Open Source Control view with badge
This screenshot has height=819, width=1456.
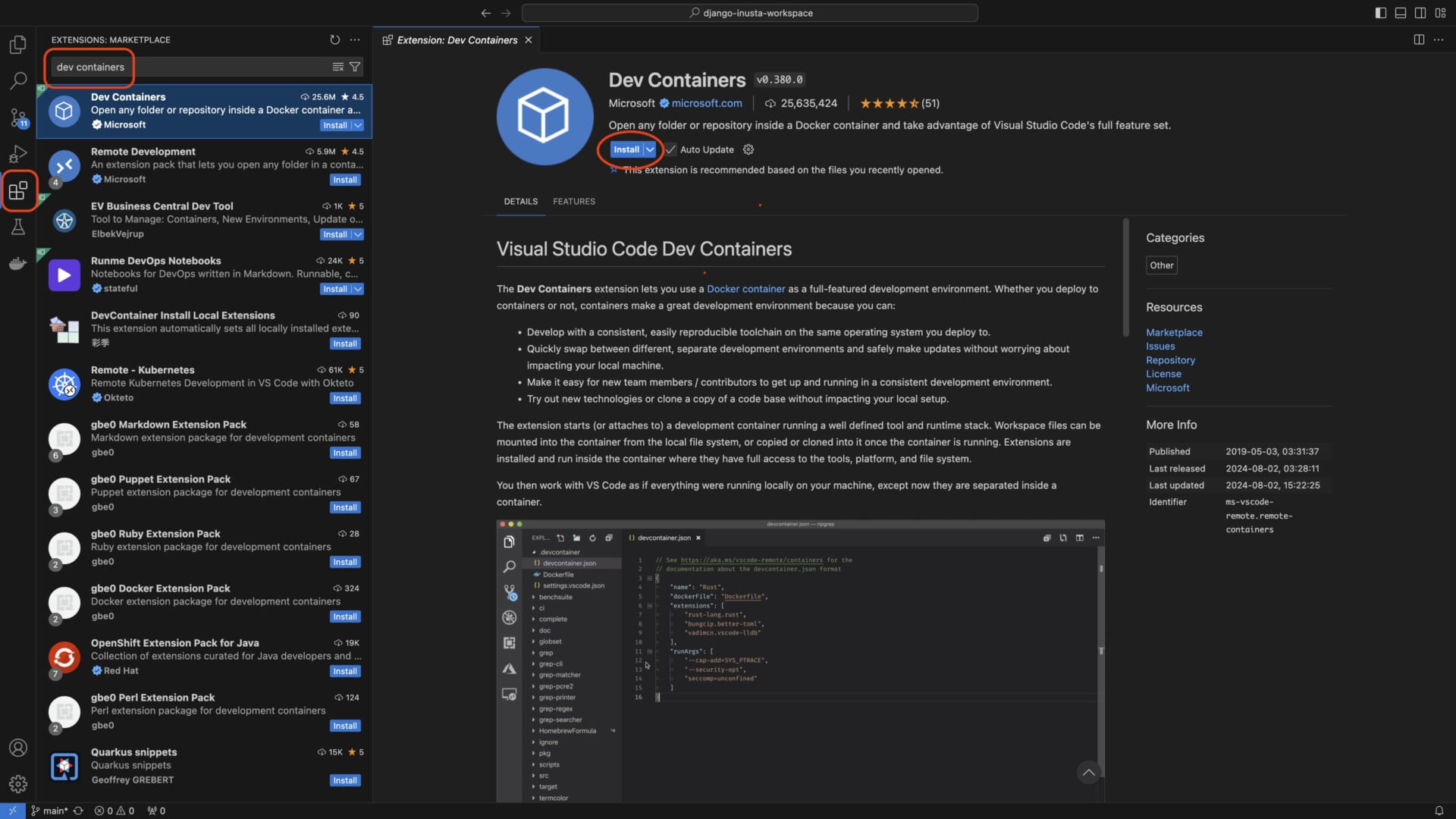pyautogui.click(x=18, y=118)
